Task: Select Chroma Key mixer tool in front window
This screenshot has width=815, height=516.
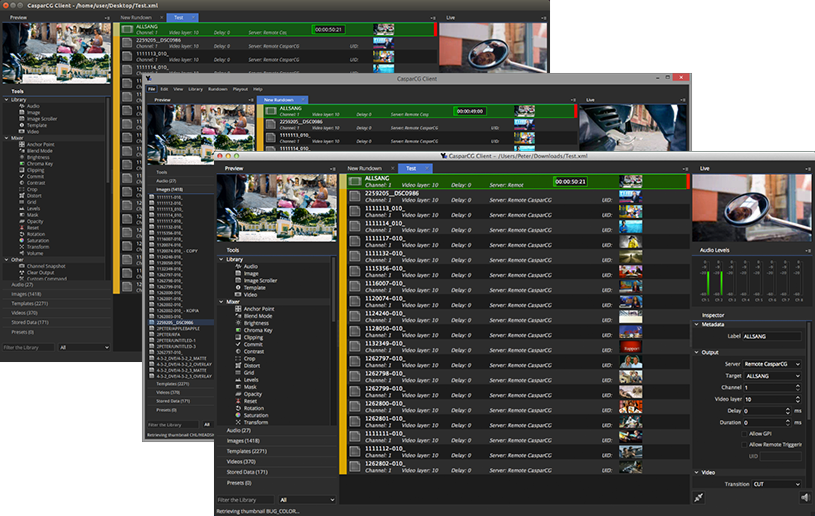Action: 254,330
